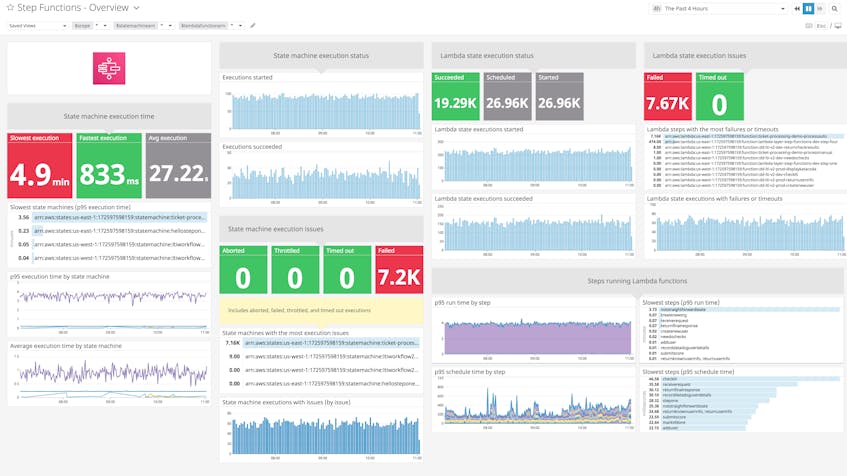Click the State machine execution status header
Image resolution: width=847 pixels, height=476 pixels.
321,56
